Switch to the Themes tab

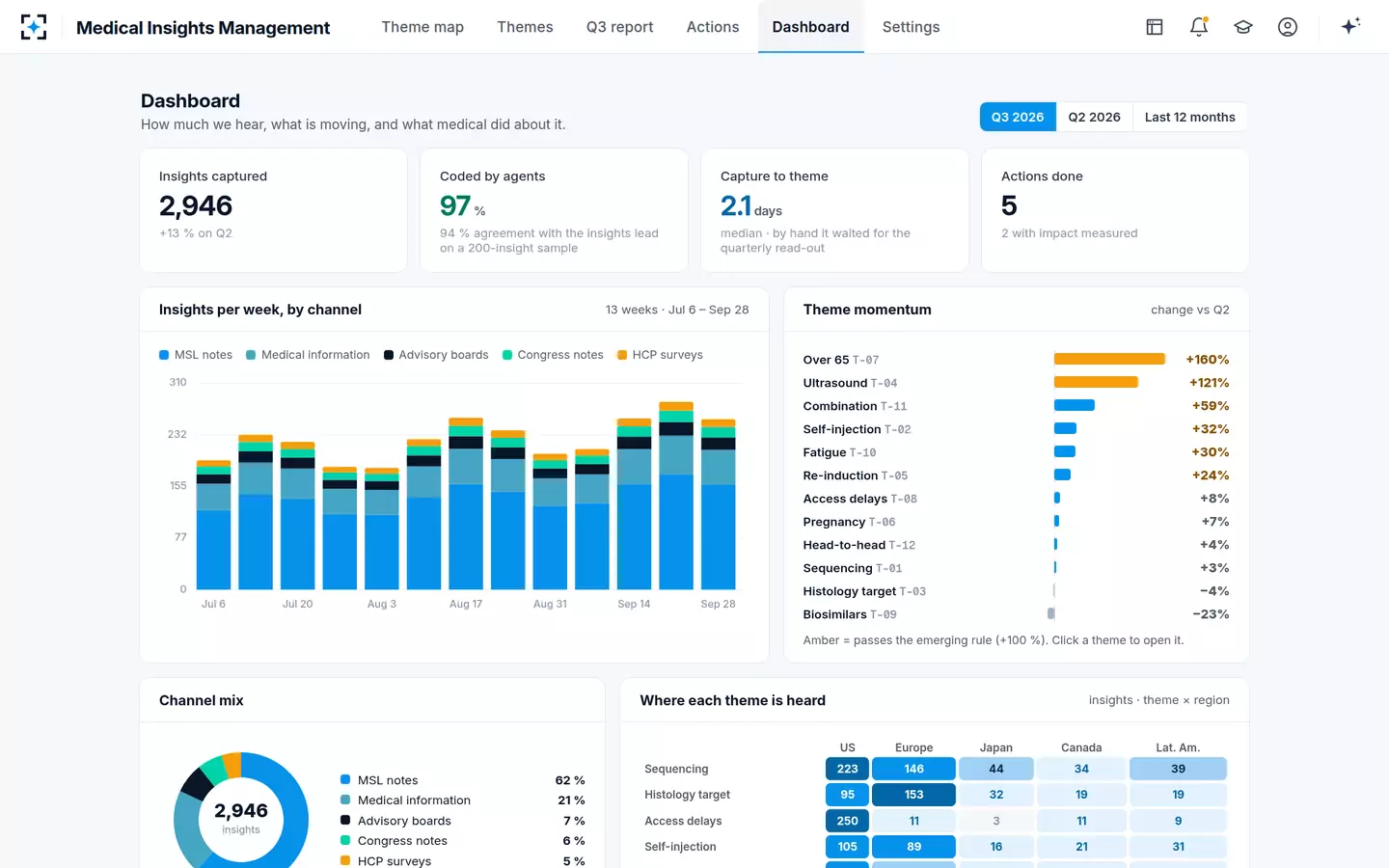(x=525, y=27)
